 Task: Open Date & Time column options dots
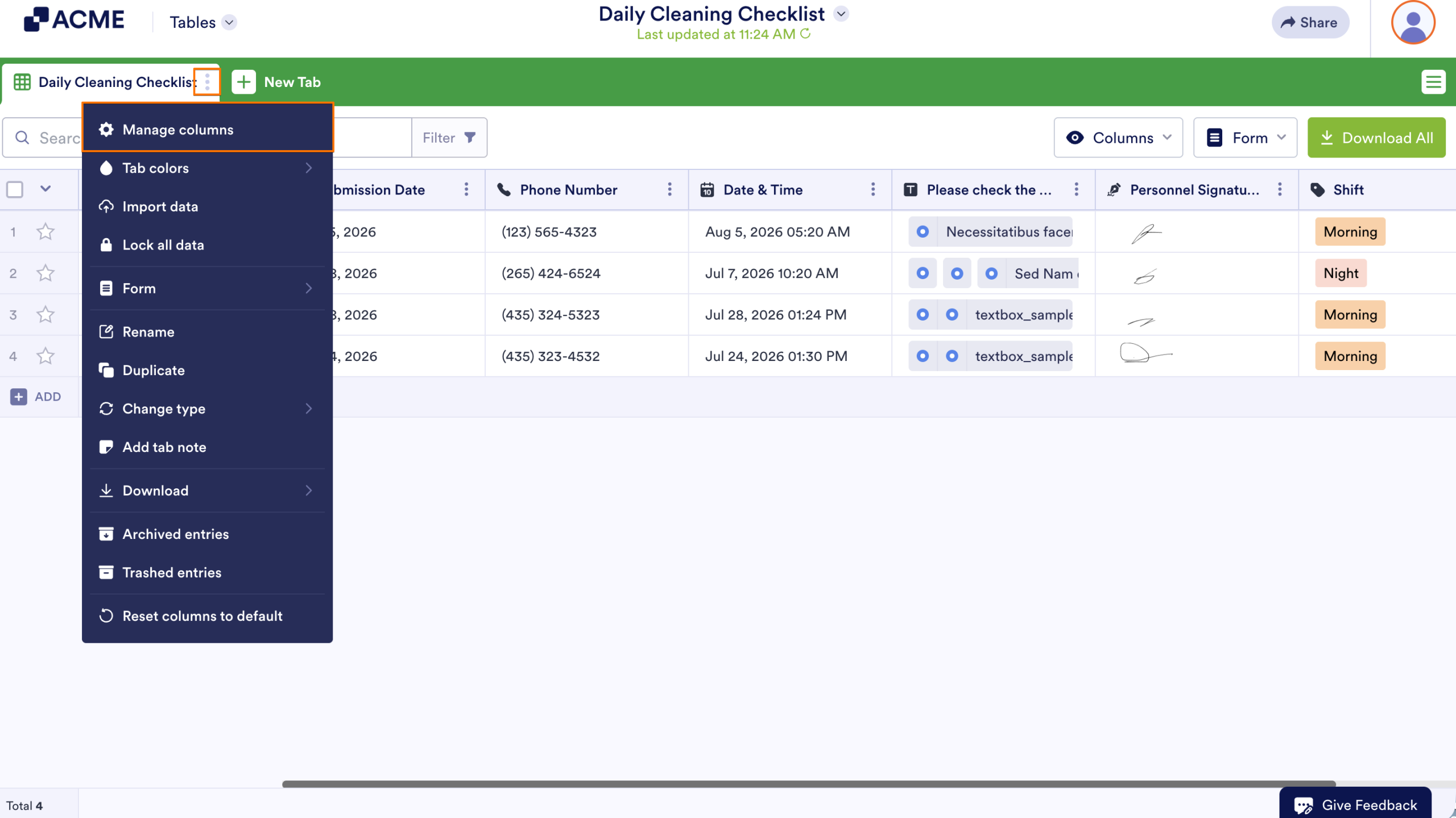coord(873,190)
